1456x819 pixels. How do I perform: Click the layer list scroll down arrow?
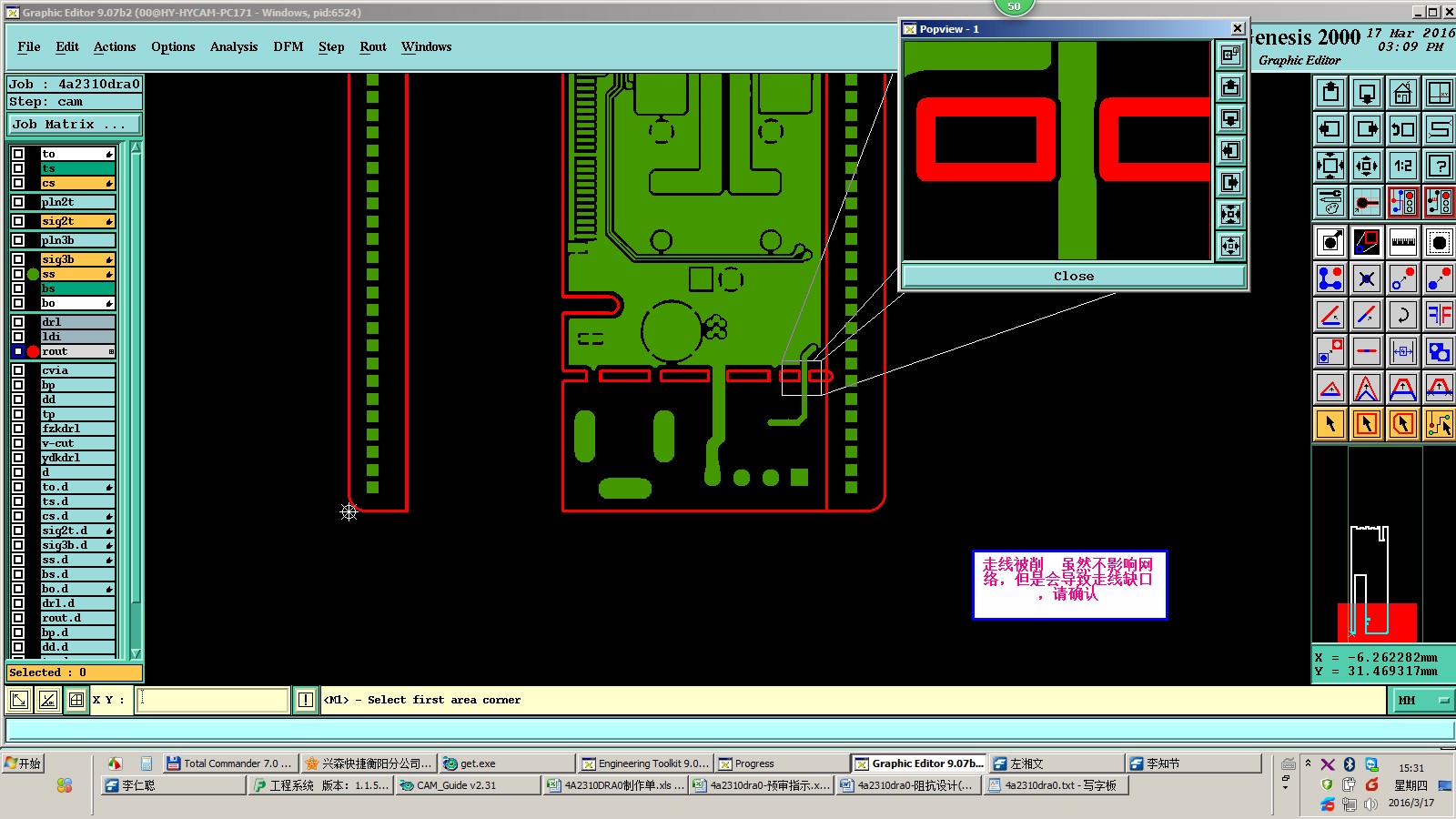[x=136, y=653]
